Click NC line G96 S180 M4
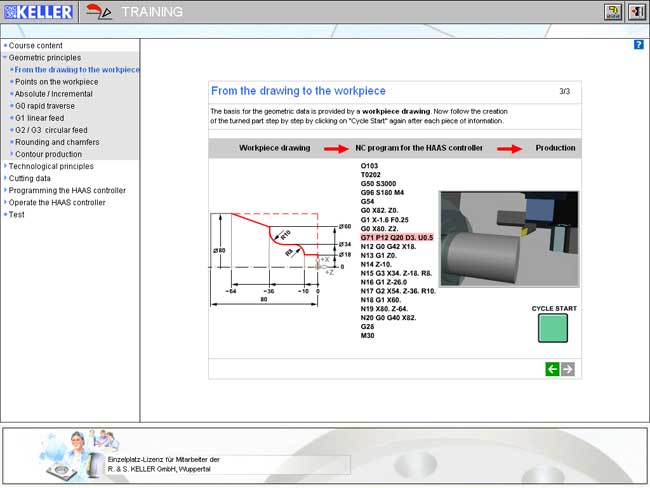The height and width of the screenshot is (488, 650). [x=382, y=192]
